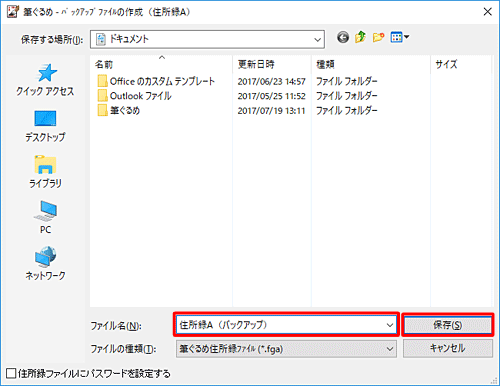Select the Desktop location icon

[x=45, y=118]
